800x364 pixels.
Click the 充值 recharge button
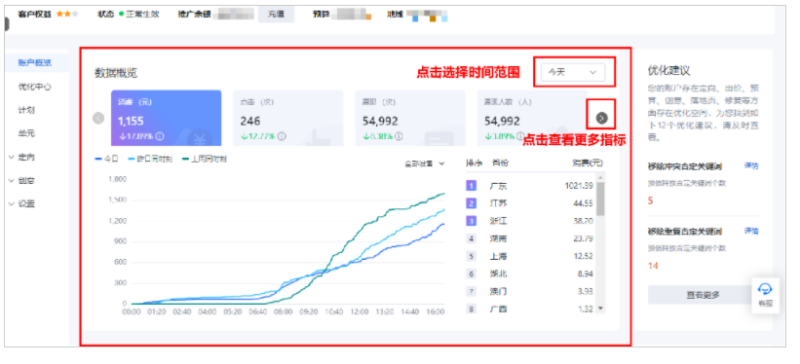(276, 14)
